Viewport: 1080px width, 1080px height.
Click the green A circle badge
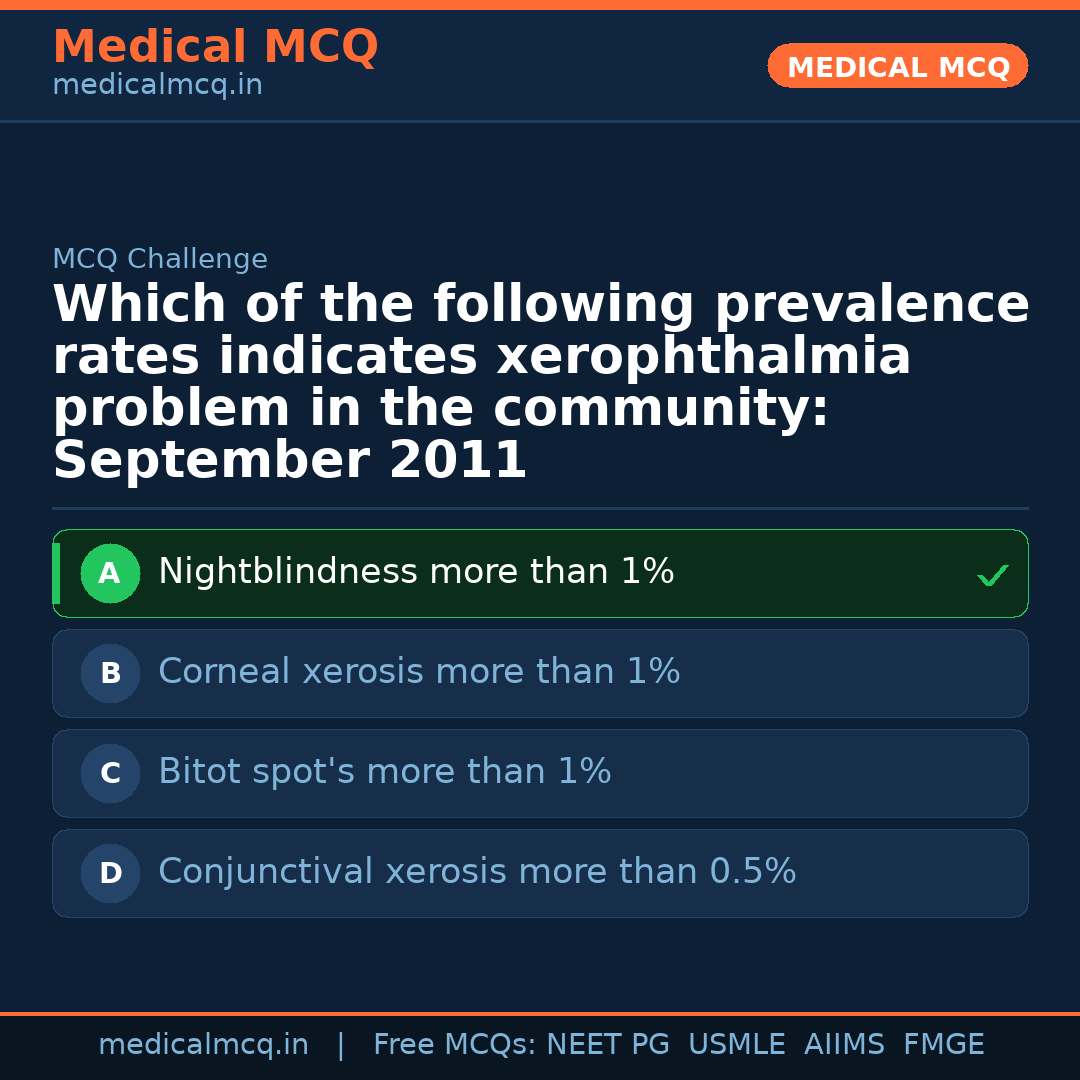110,574
